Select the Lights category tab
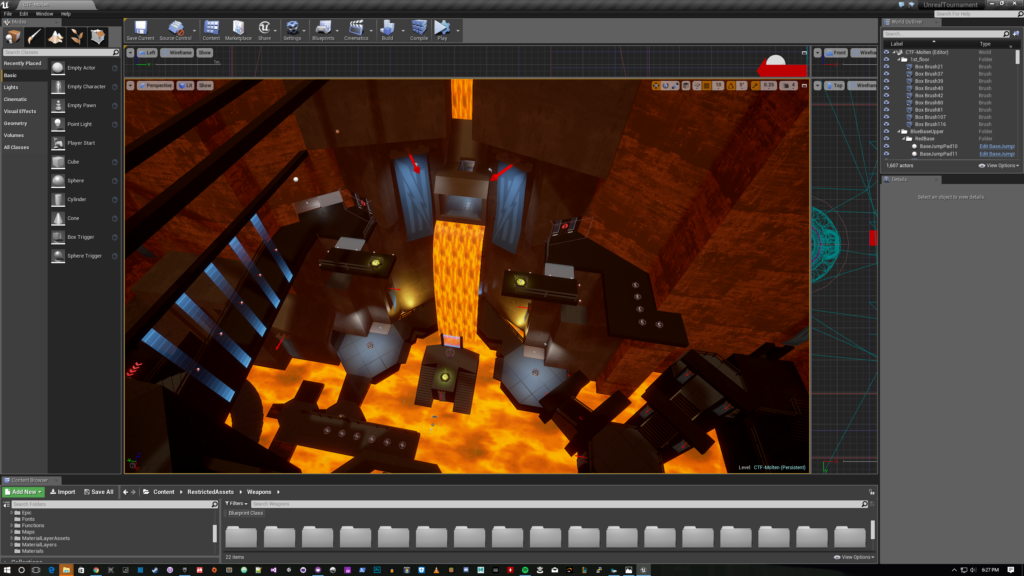Viewport: 1024px width, 576px height. (x=11, y=88)
